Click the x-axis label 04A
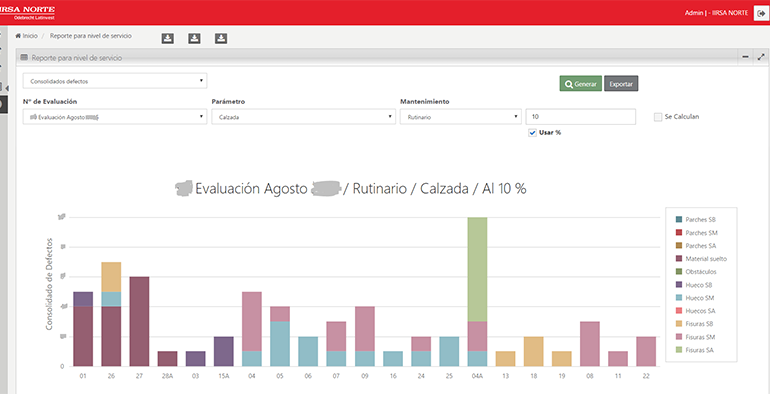The image size is (770, 394). click(x=477, y=375)
